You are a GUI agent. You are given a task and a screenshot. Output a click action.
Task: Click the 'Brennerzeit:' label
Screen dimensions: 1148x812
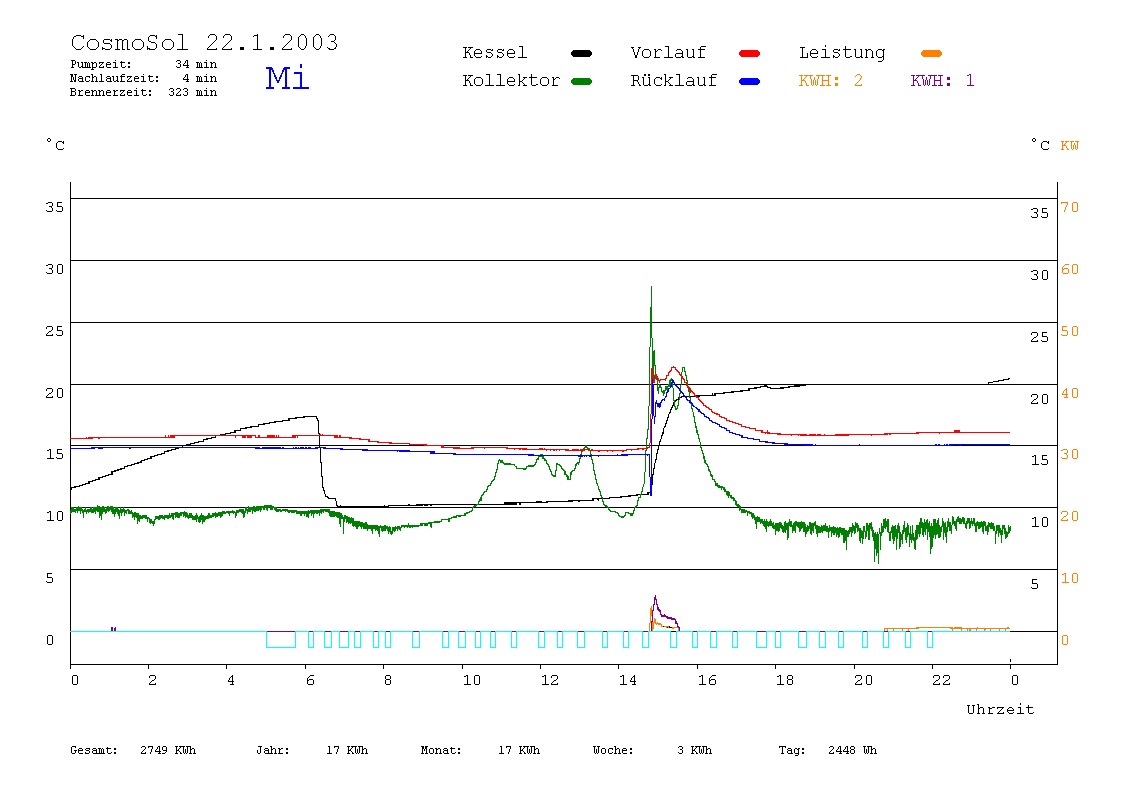(x=111, y=92)
